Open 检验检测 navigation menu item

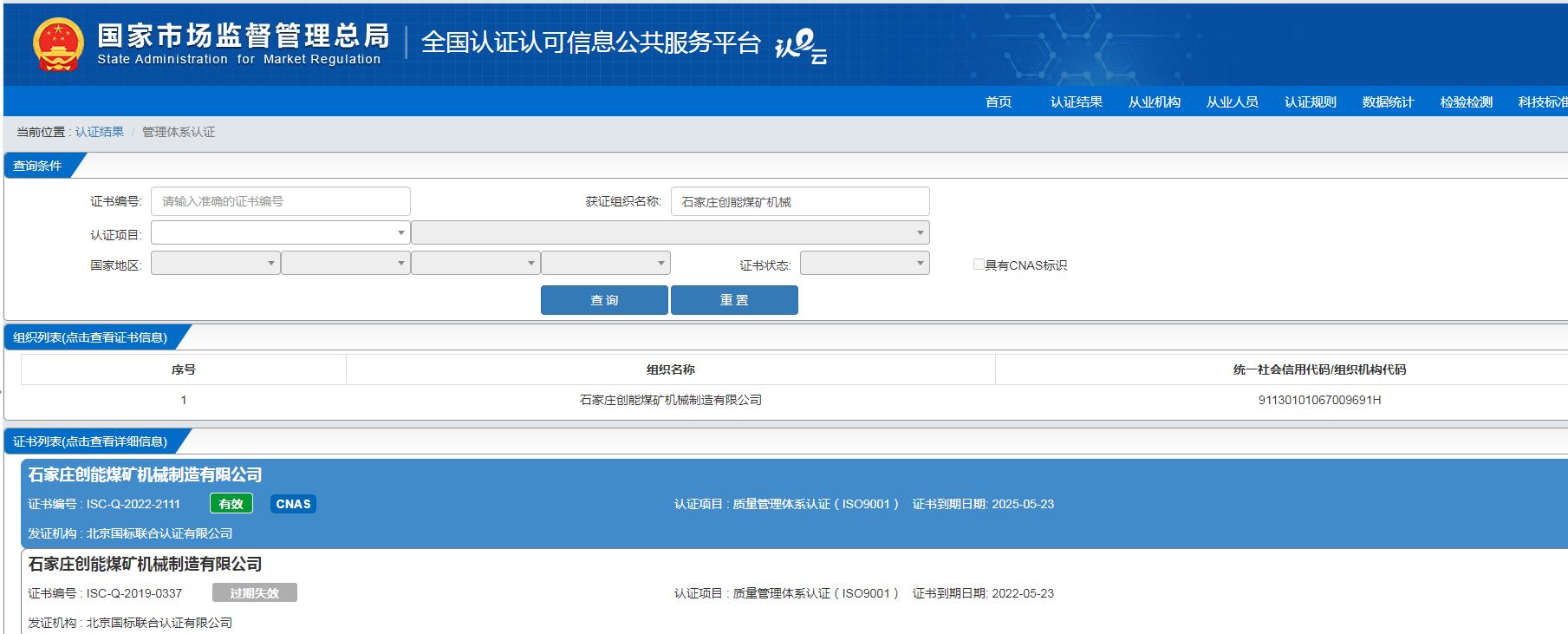click(1467, 101)
